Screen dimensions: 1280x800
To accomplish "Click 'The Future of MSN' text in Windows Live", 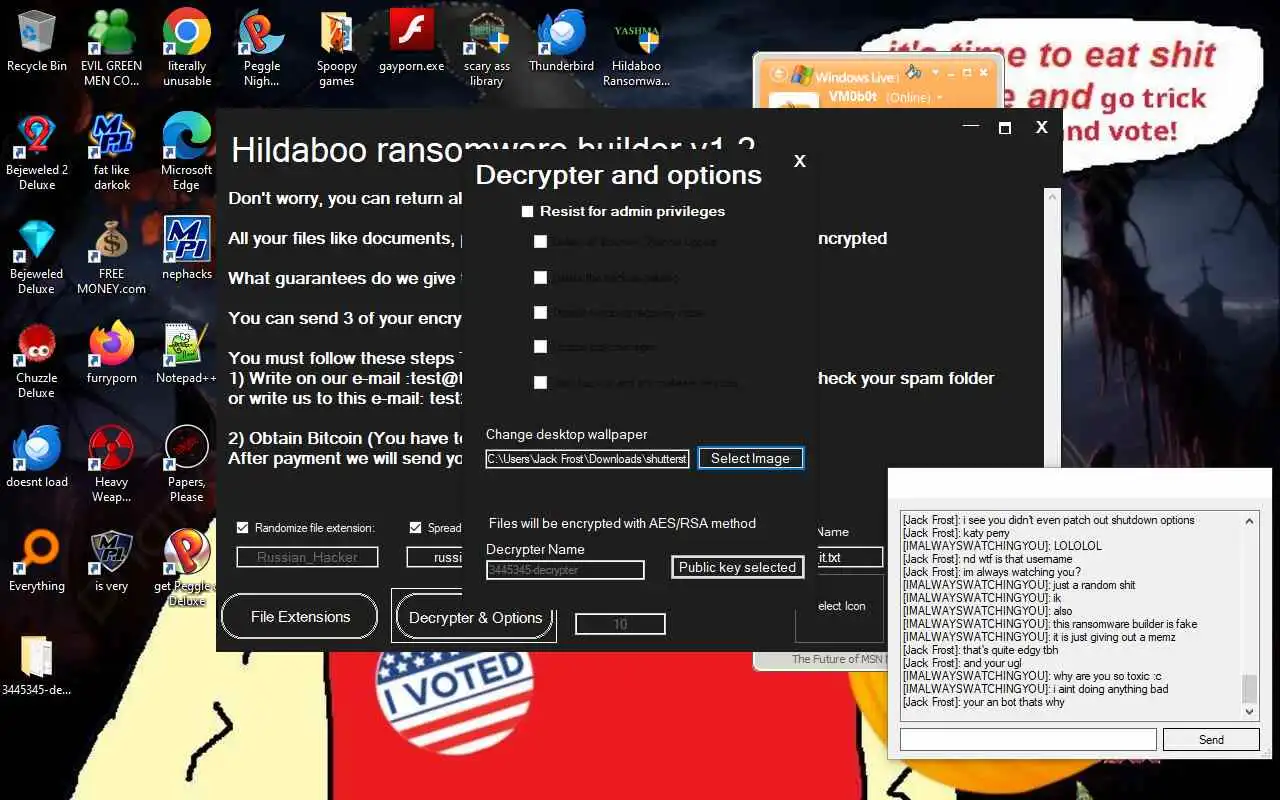I will click(838, 659).
